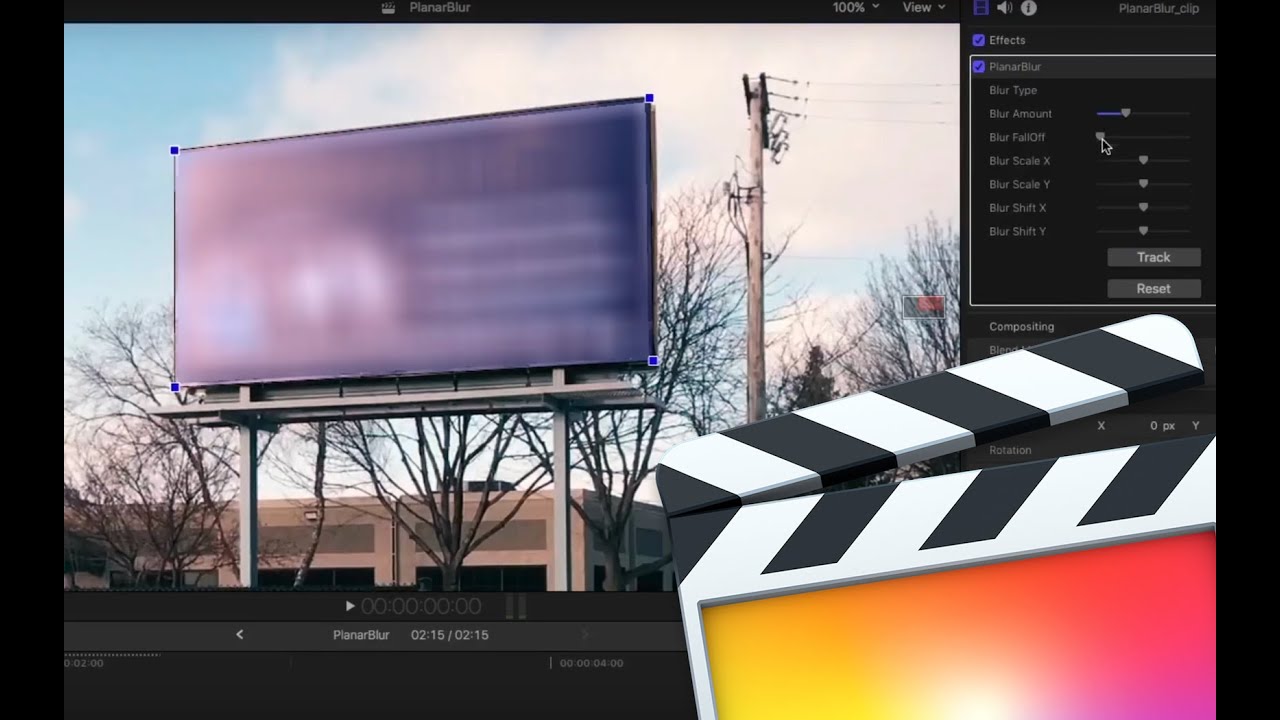Select the top-right corner handle of blur region
1280x720 pixels.
[x=649, y=98]
